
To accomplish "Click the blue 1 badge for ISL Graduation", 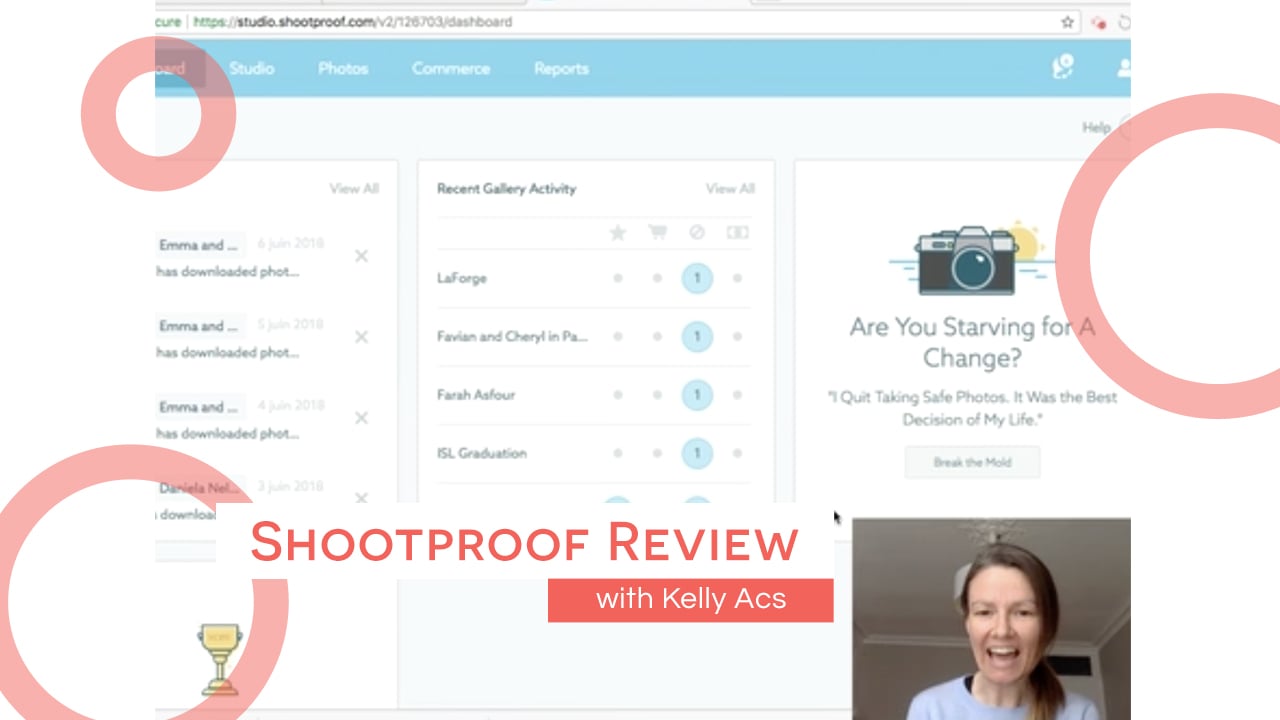I will 697,453.
